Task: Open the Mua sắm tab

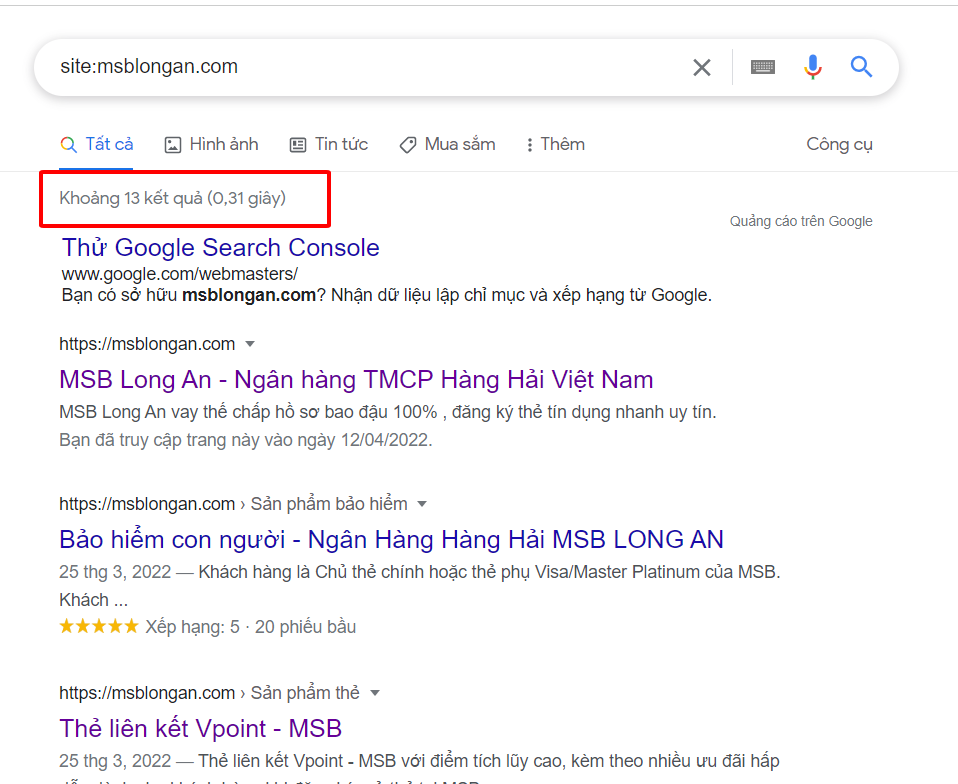Action: click(447, 145)
